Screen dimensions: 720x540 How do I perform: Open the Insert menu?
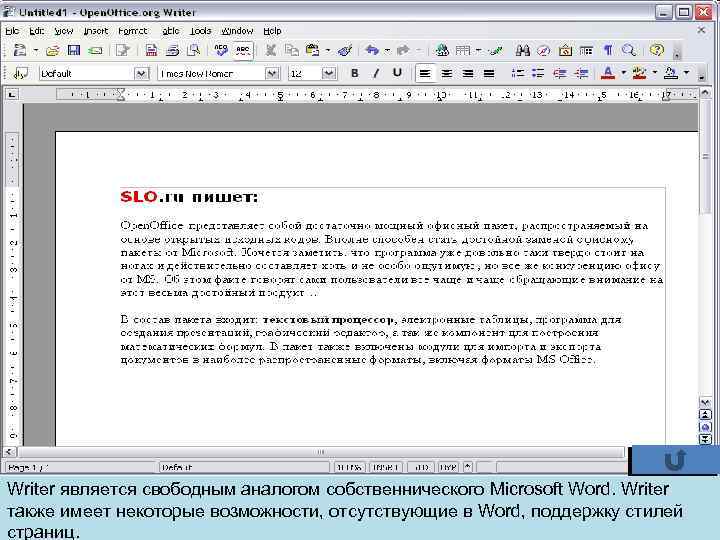coord(96,31)
